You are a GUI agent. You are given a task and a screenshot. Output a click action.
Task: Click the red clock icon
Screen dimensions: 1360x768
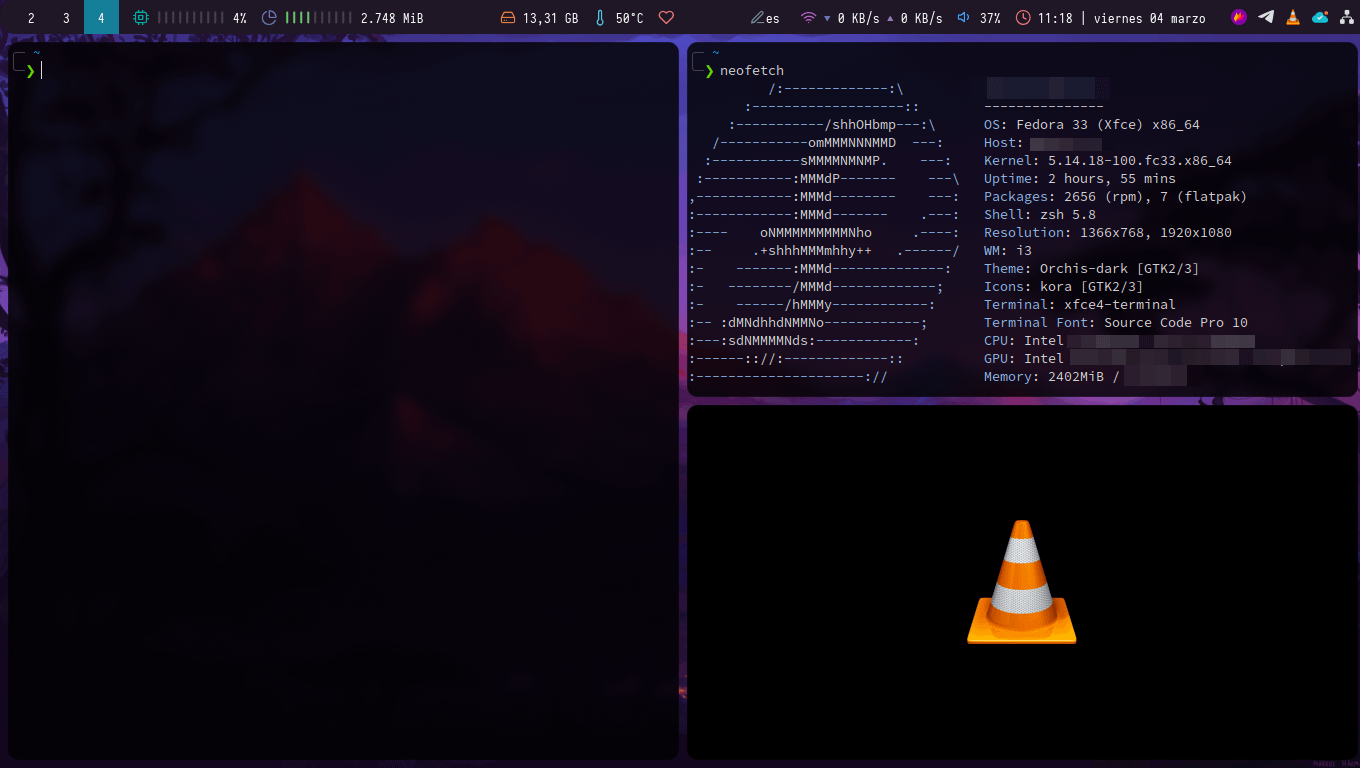1023,18
